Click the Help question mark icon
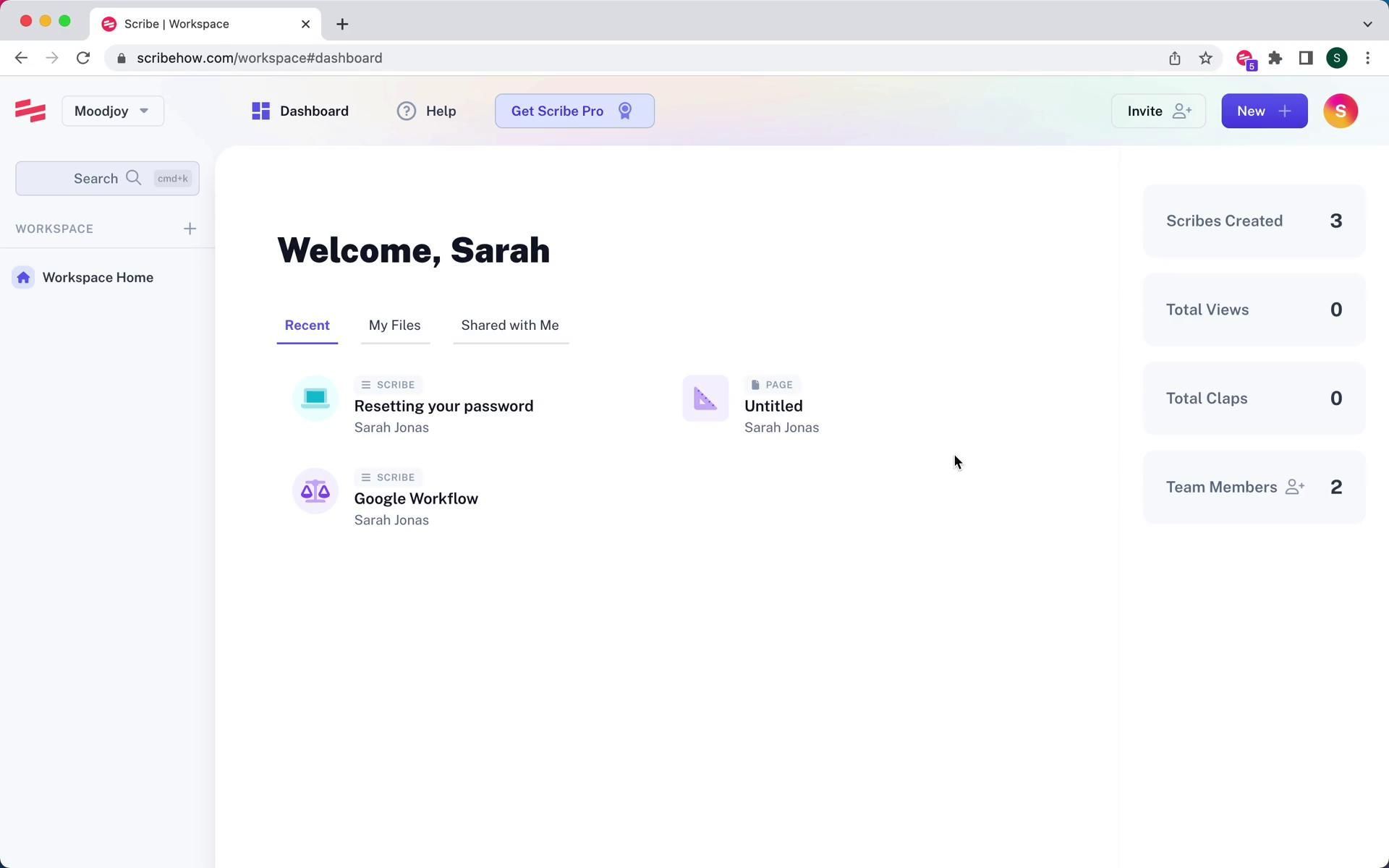 click(x=405, y=111)
